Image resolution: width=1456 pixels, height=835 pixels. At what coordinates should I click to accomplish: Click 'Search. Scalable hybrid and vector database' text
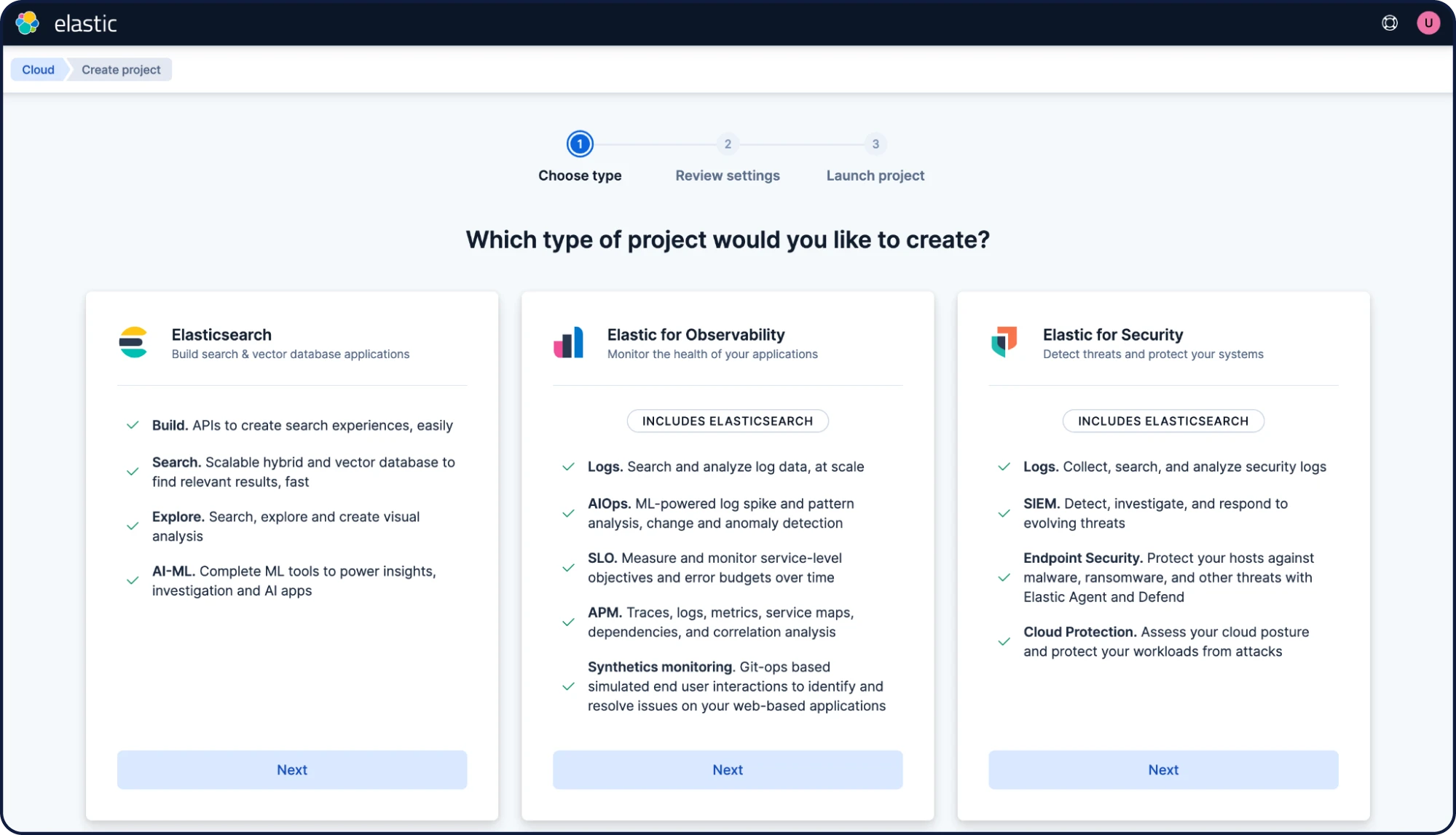click(x=304, y=472)
